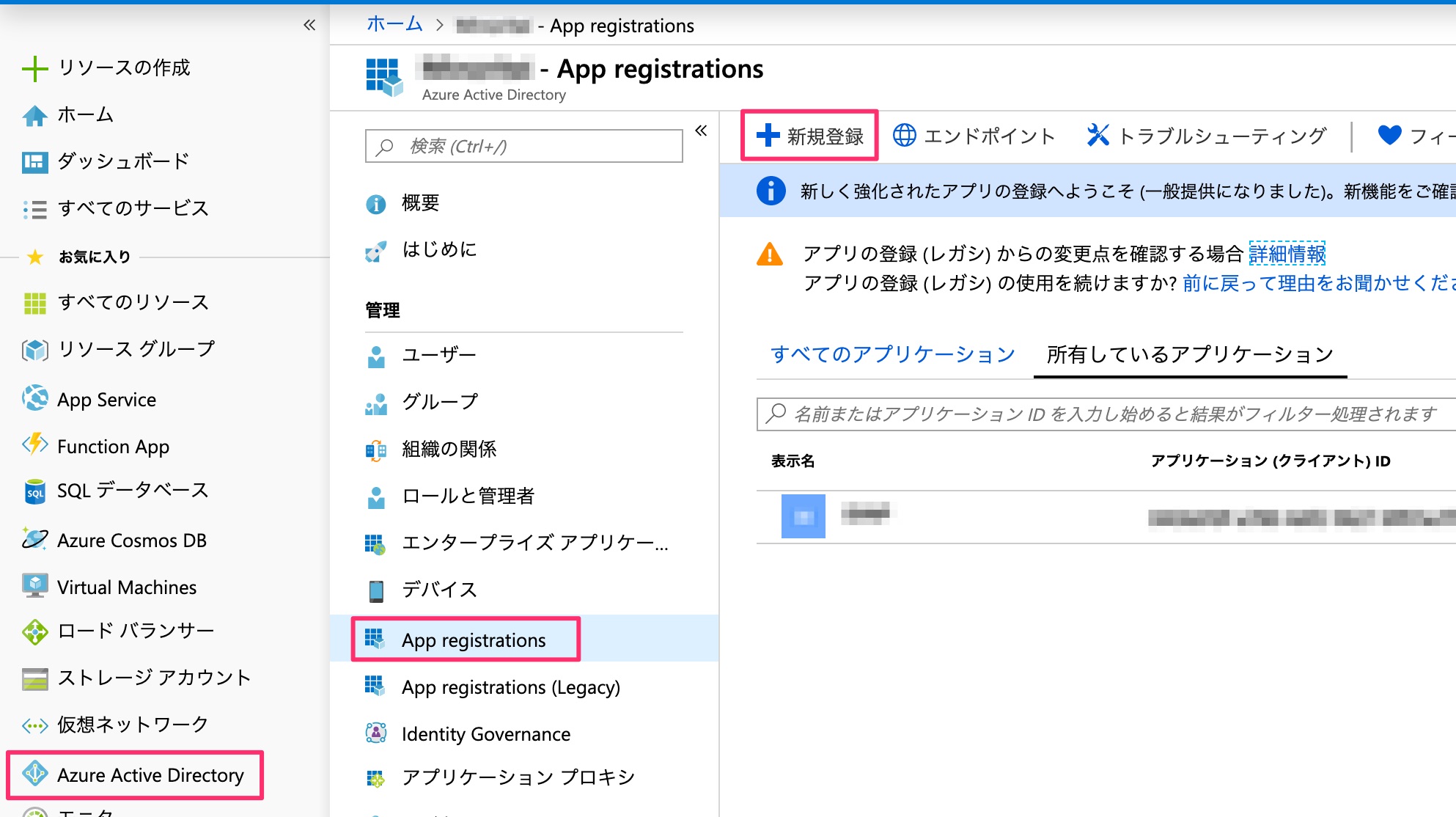Open Azure Cosmos DB service

[131, 541]
